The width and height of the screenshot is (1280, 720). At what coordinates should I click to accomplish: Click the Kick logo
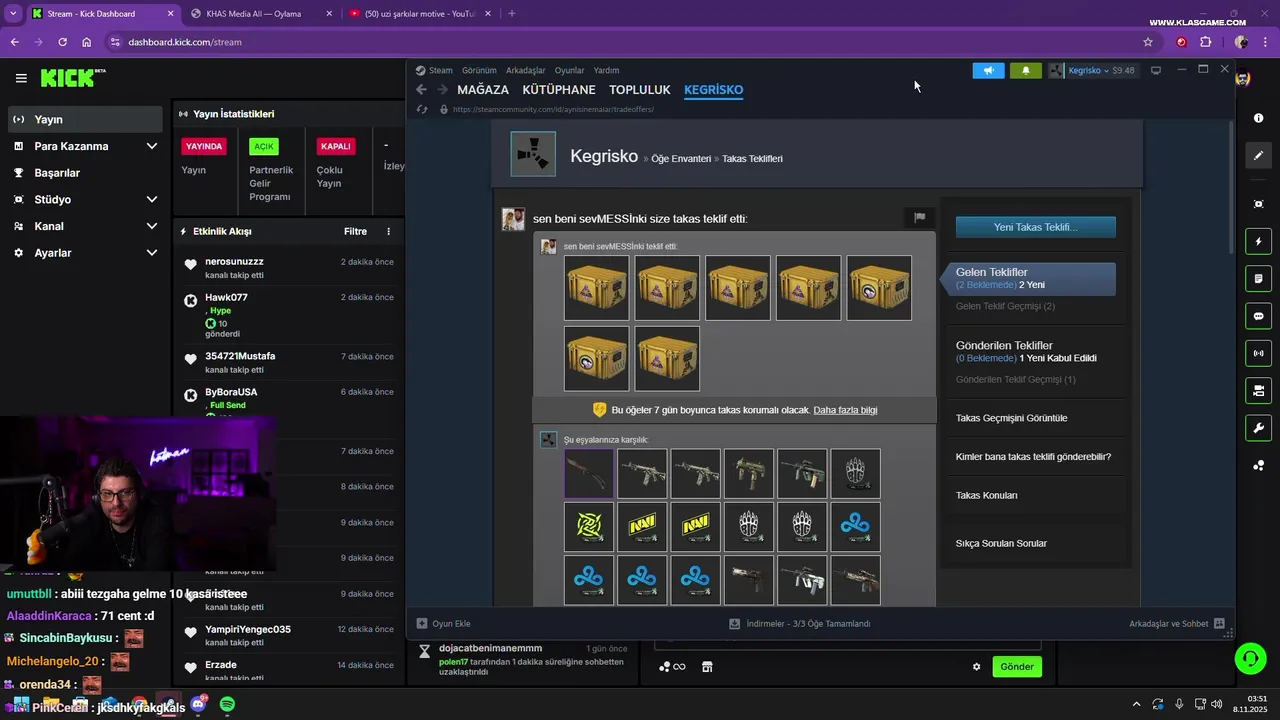click(73, 78)
